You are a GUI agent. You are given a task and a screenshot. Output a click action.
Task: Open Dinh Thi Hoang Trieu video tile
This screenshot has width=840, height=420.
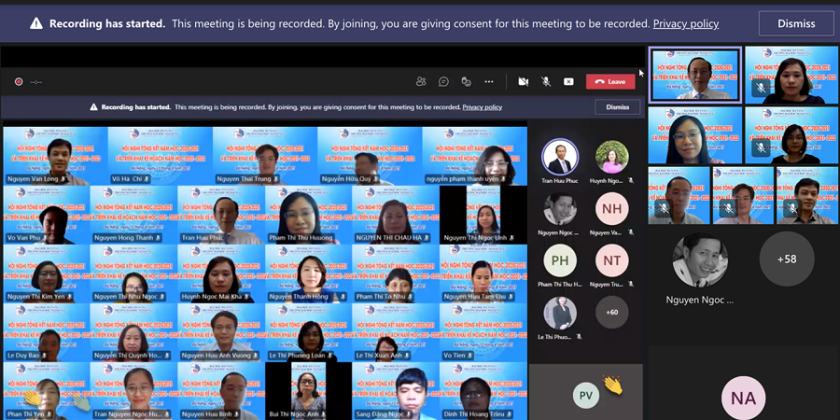483,391
